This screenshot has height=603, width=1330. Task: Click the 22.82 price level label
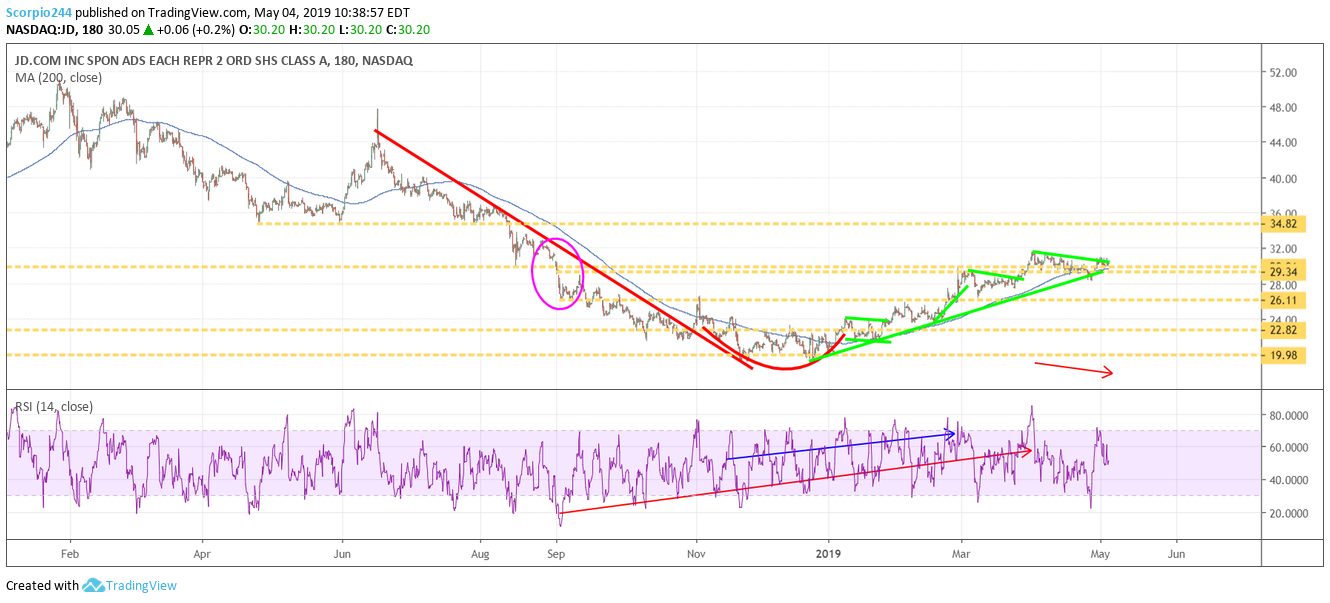tap(1284, 330)
